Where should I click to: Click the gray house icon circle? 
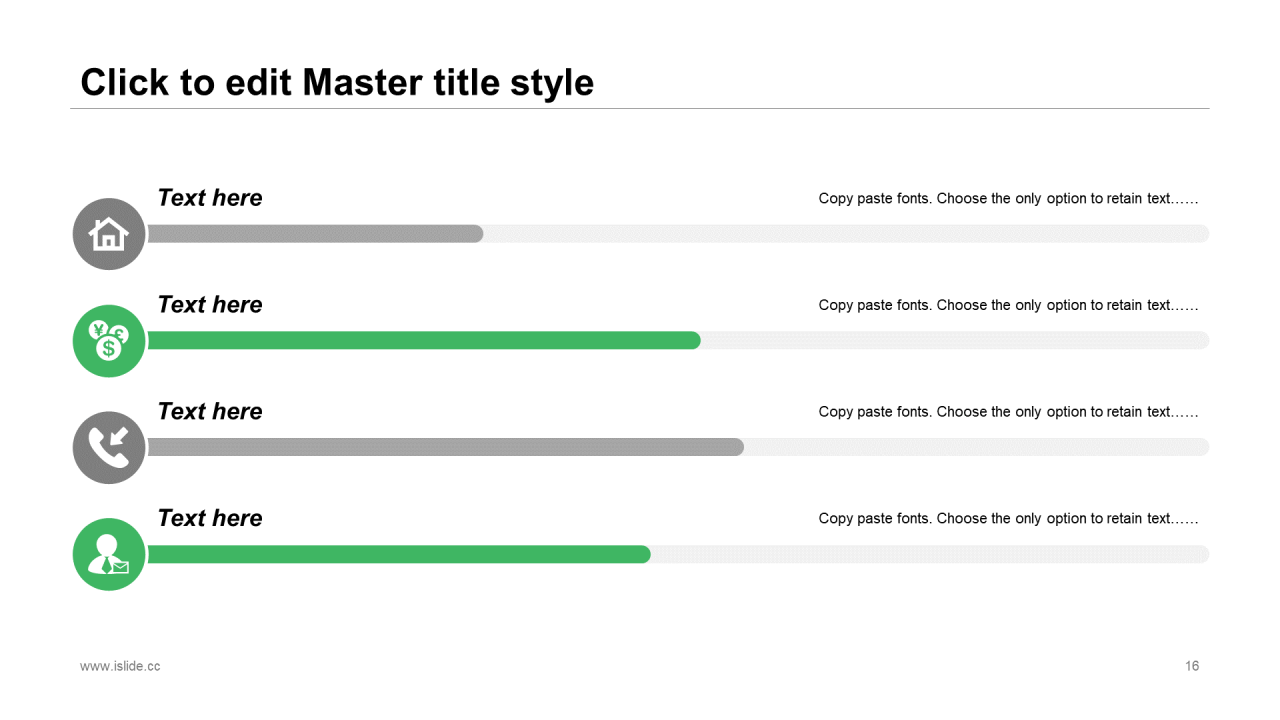pyautogui.click(x=109, y=234)
